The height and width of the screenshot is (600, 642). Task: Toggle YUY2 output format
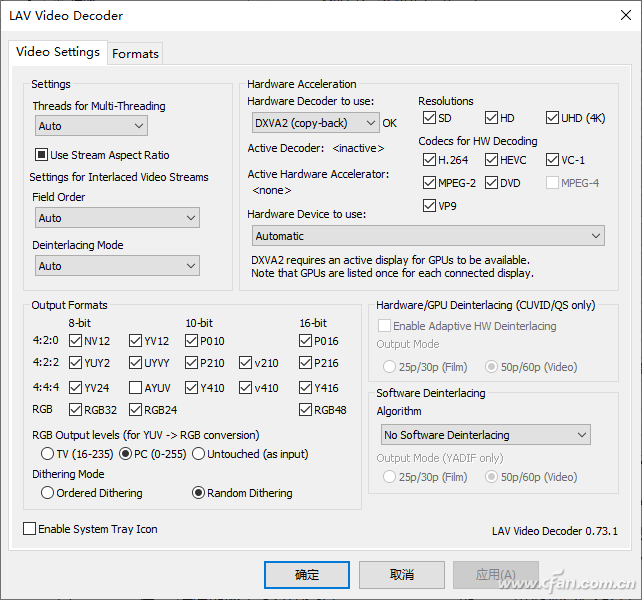75,363
